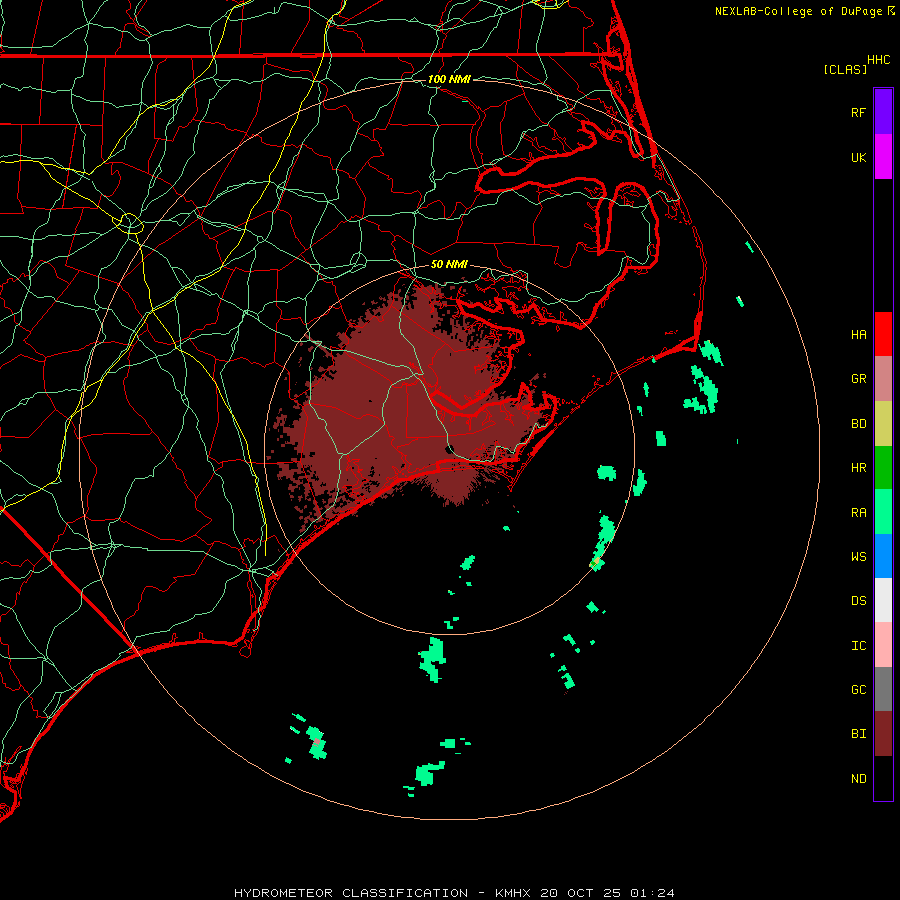The height and width of the screenshot is (900, 900).
Task: Click the ND black legend swatch
Action: [883, 778]
